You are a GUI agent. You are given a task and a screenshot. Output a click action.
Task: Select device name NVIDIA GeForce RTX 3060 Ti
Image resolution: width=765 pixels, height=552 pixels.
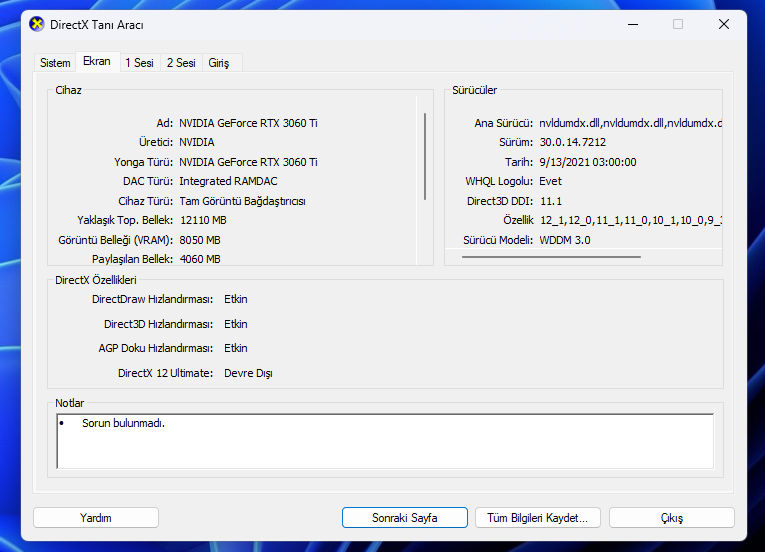(x=248, y=123)
